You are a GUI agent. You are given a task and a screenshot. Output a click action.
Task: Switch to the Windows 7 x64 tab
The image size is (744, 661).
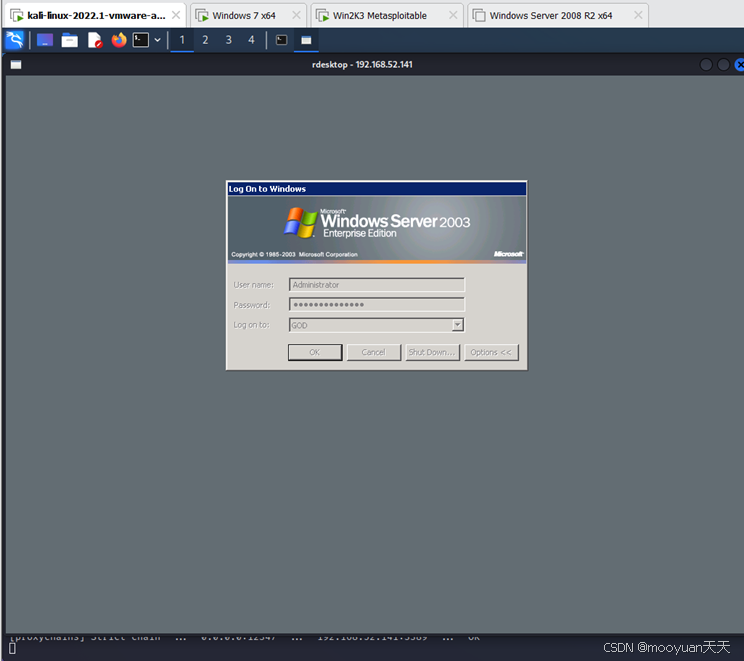tap(248, 15)
